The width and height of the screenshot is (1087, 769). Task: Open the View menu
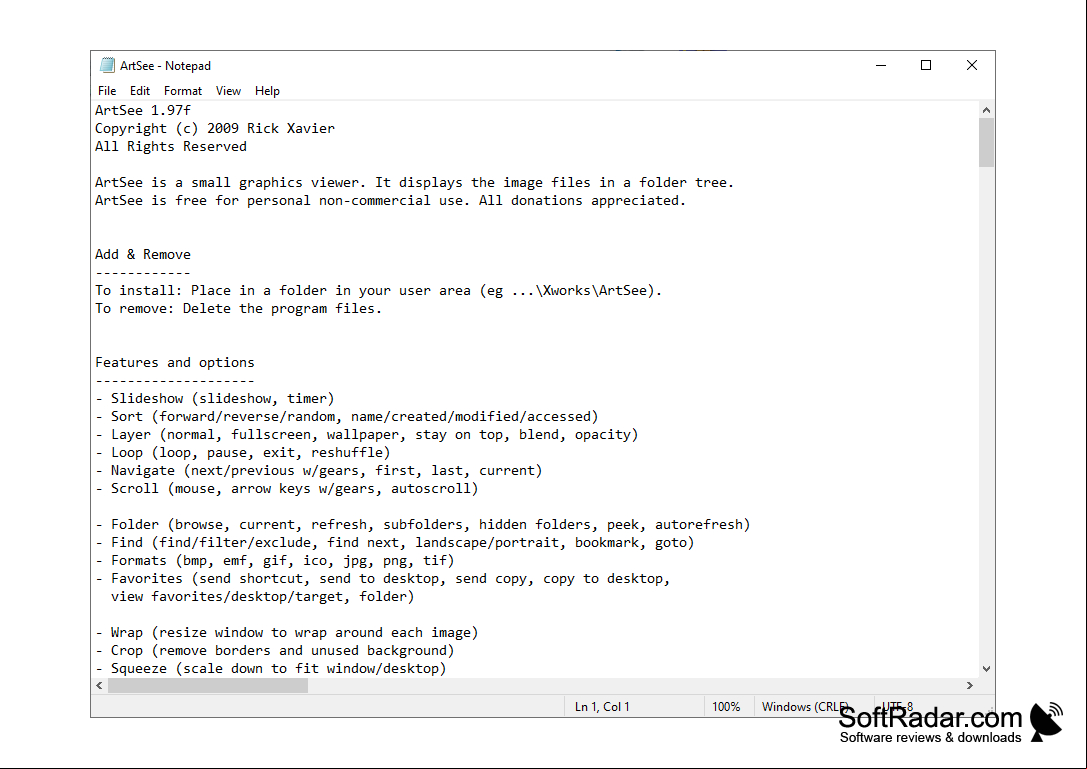(228, 91)
